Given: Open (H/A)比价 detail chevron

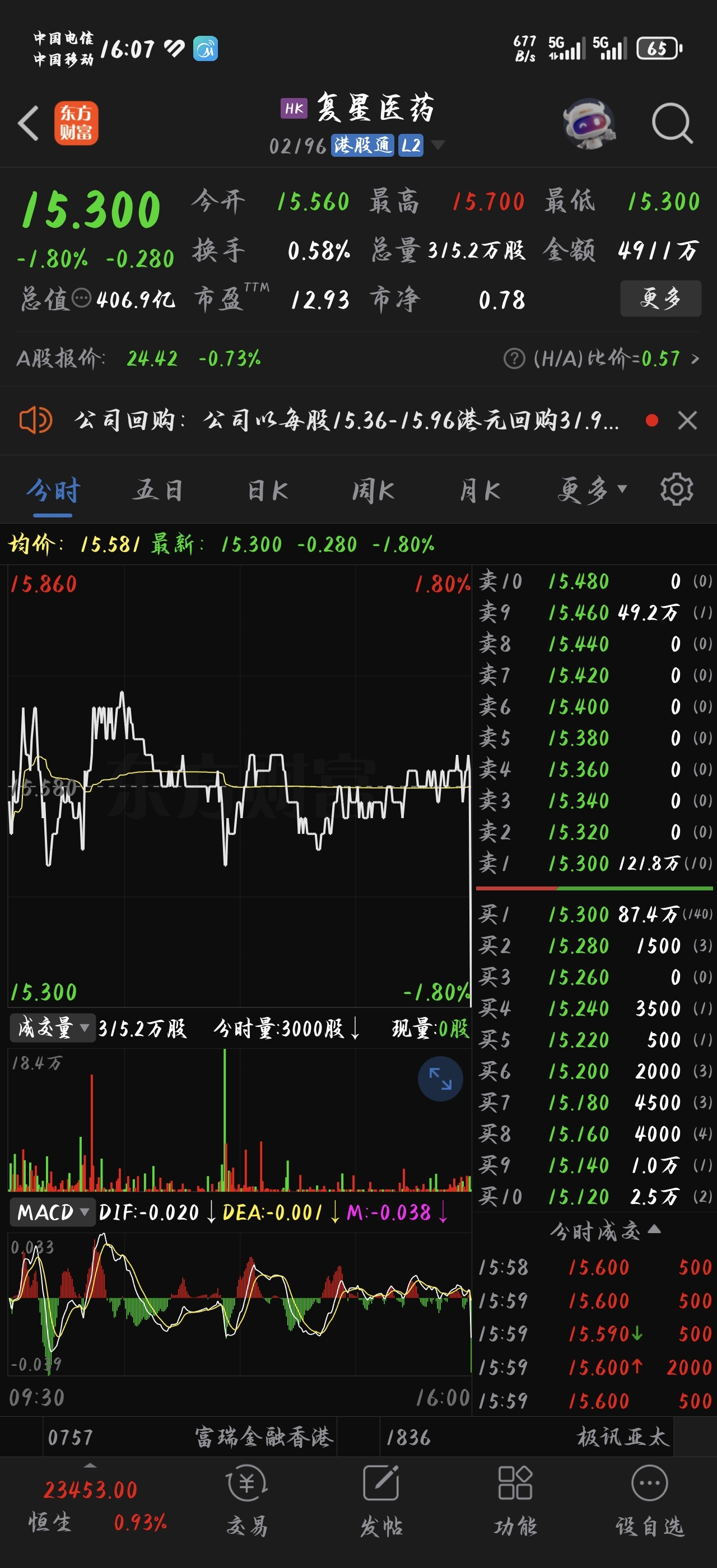Looking at the screenshot, I should [695, 358].
